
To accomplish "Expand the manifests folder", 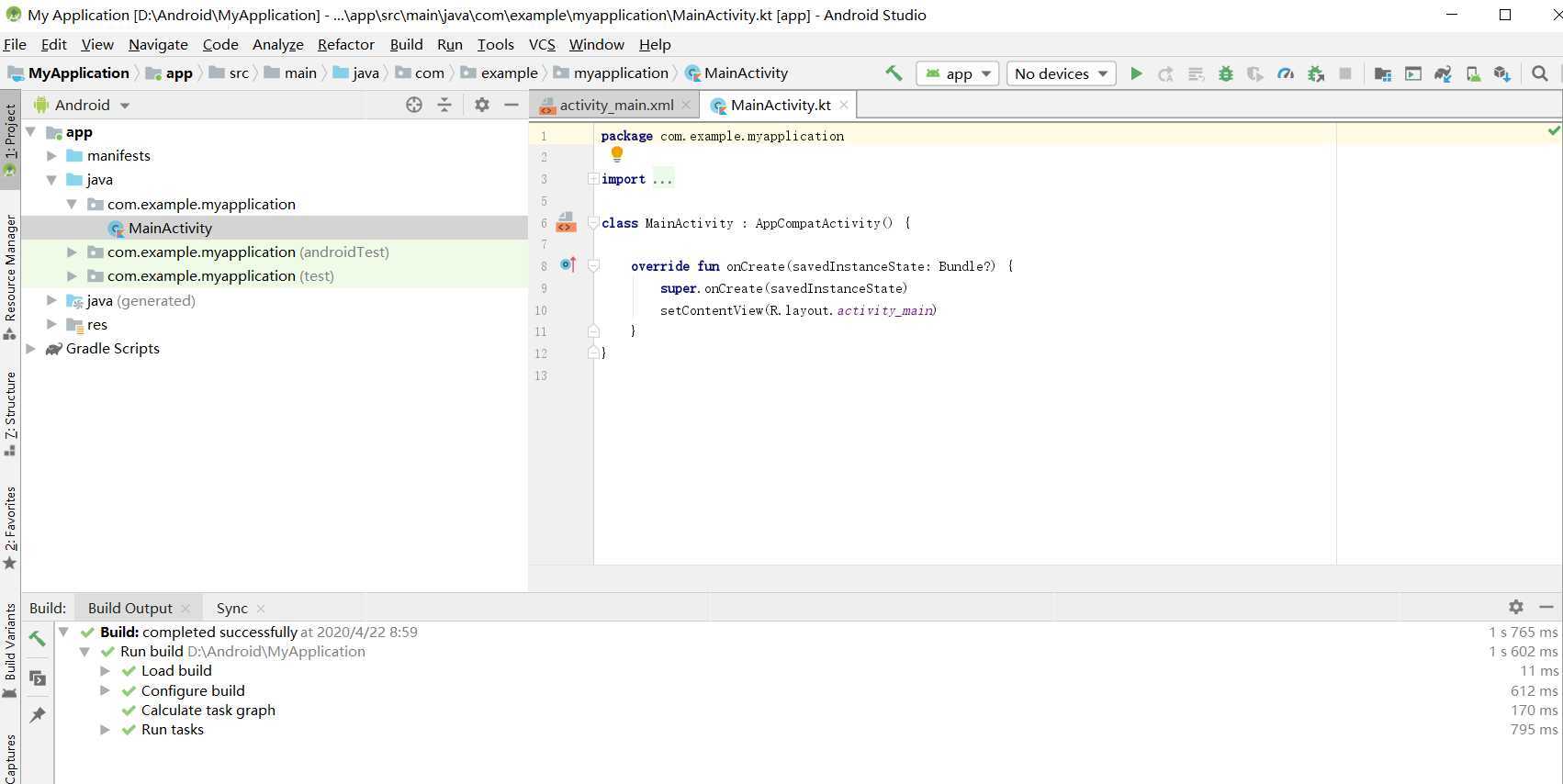I will (51, 156).
